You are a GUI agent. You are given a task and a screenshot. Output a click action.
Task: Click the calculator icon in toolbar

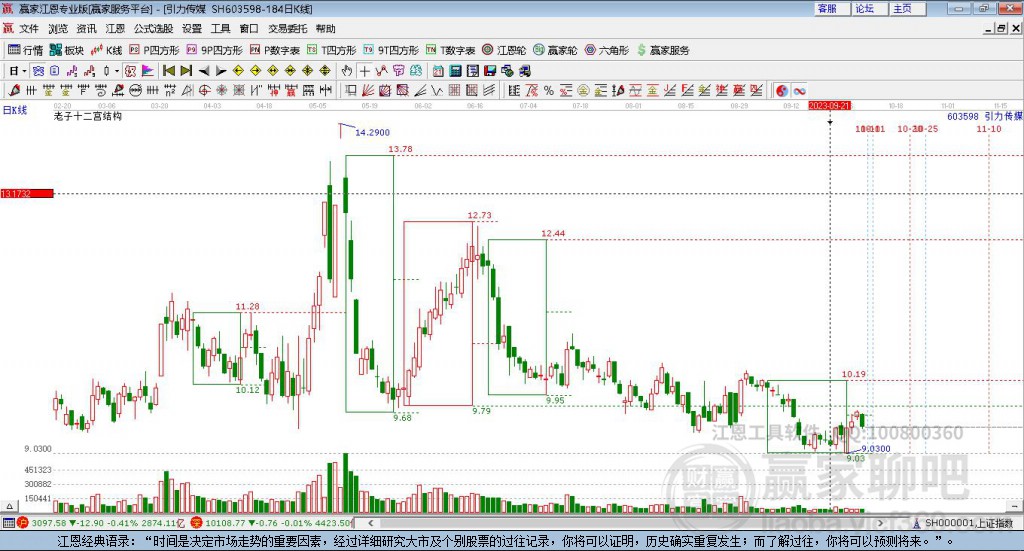click(x=455, y=71)
